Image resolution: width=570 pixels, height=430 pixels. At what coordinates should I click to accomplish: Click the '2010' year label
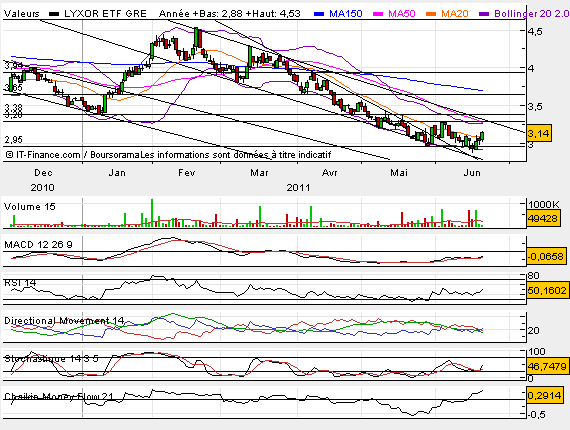(x=43, y=188)
